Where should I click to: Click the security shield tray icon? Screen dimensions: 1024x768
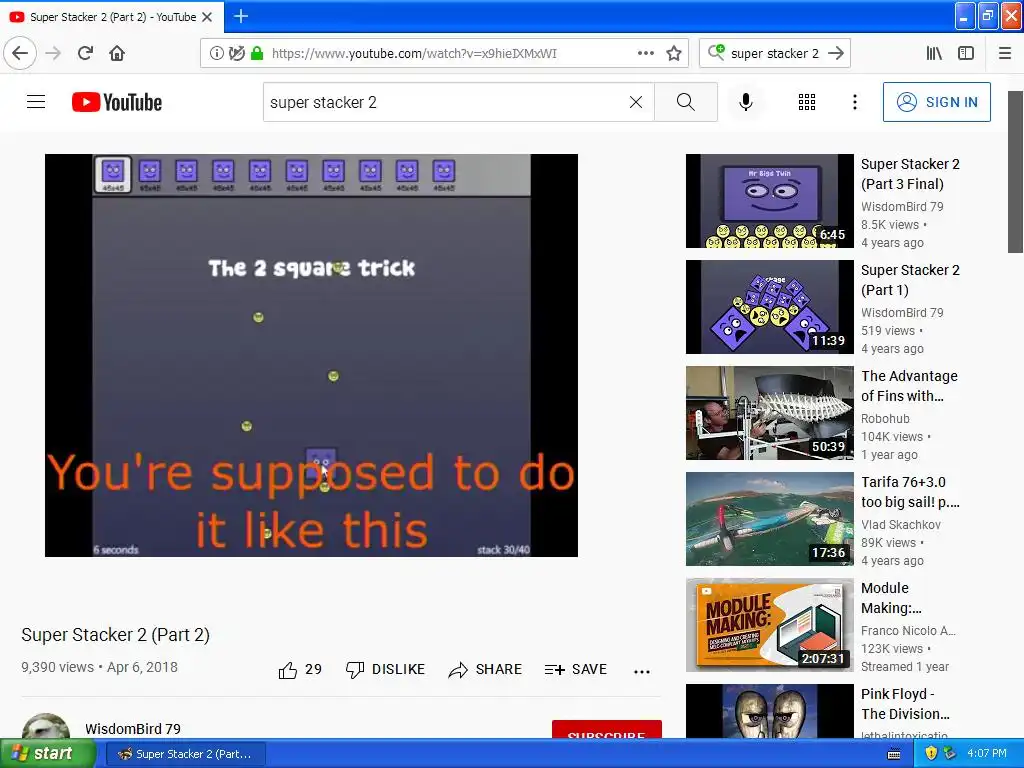point(931,754)
